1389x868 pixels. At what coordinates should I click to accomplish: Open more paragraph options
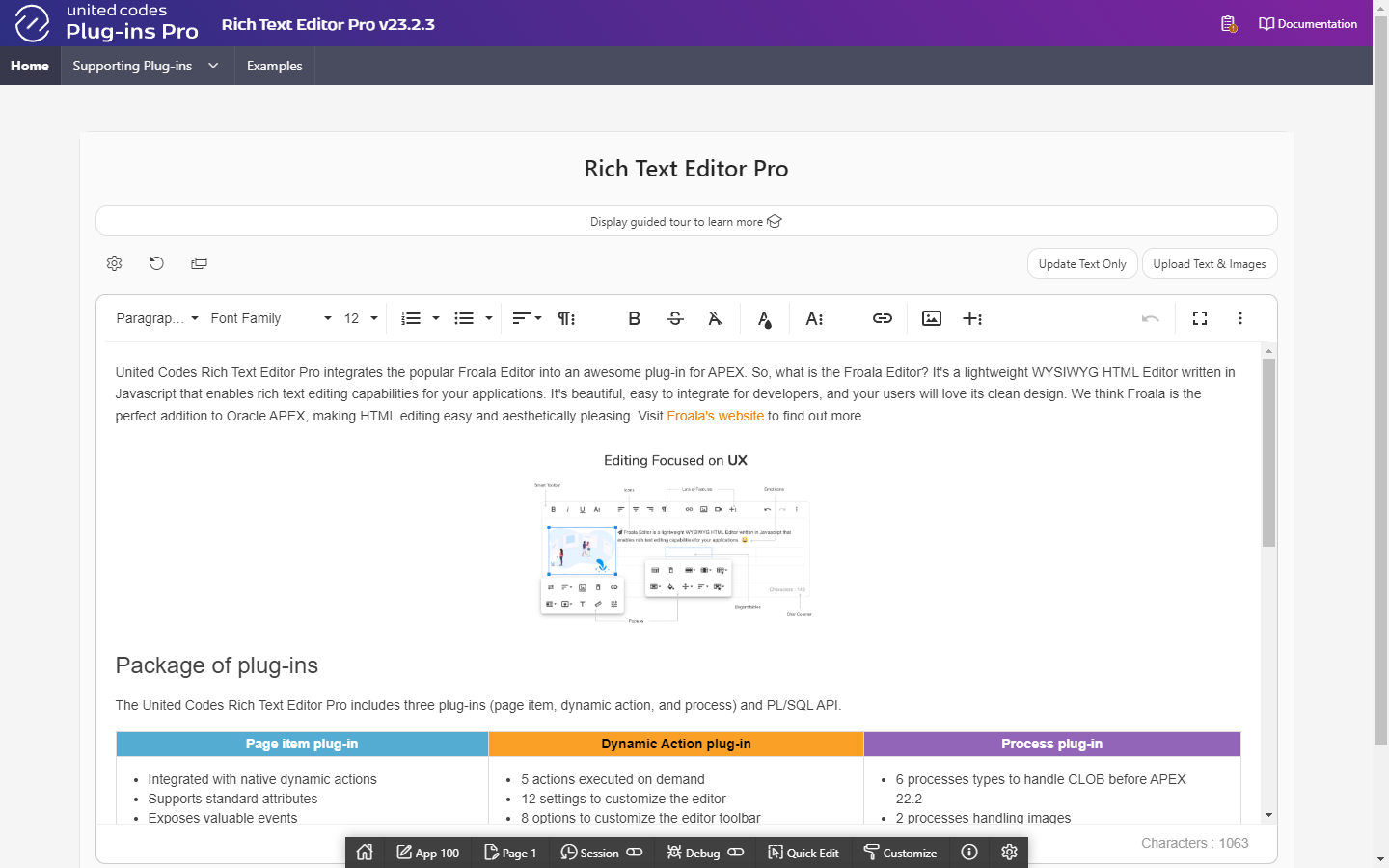pos(567,318)
